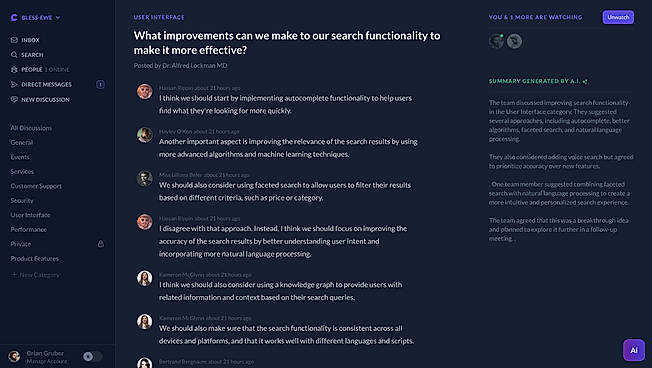The height and width of the screenshot is (368, 652).
Task: Click the share icon beside A.I. summary heading
Action: 585,82
